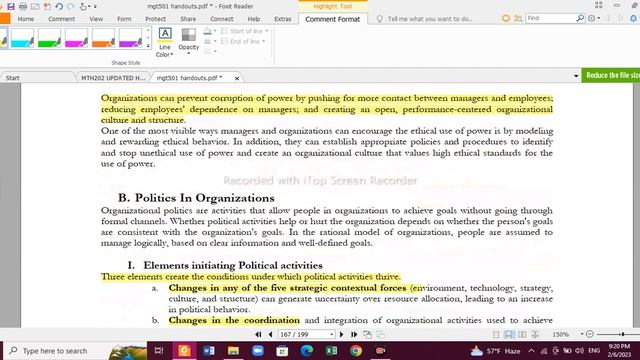Go to previous page arrow
Screen dimensions: 640x360
point(270,334)
